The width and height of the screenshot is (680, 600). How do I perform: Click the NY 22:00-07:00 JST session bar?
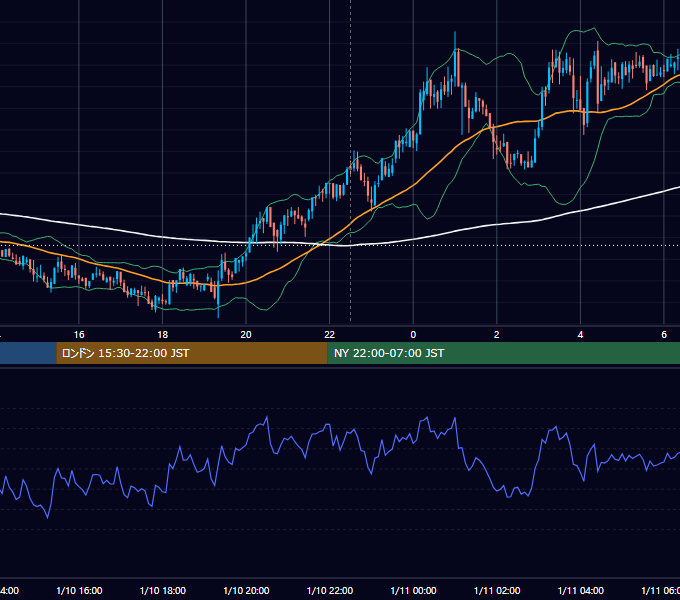pos(503,353)
